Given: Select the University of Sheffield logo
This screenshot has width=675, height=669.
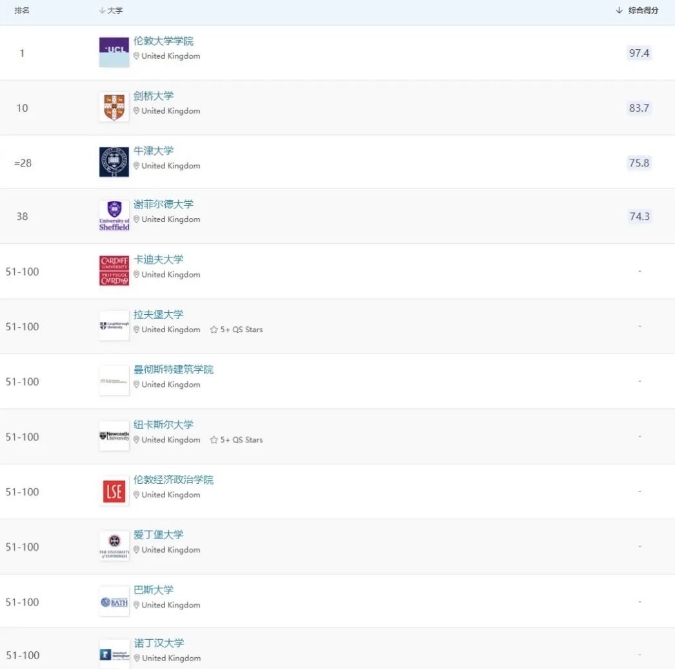Looking at the screenshot, I should (114, 216).
